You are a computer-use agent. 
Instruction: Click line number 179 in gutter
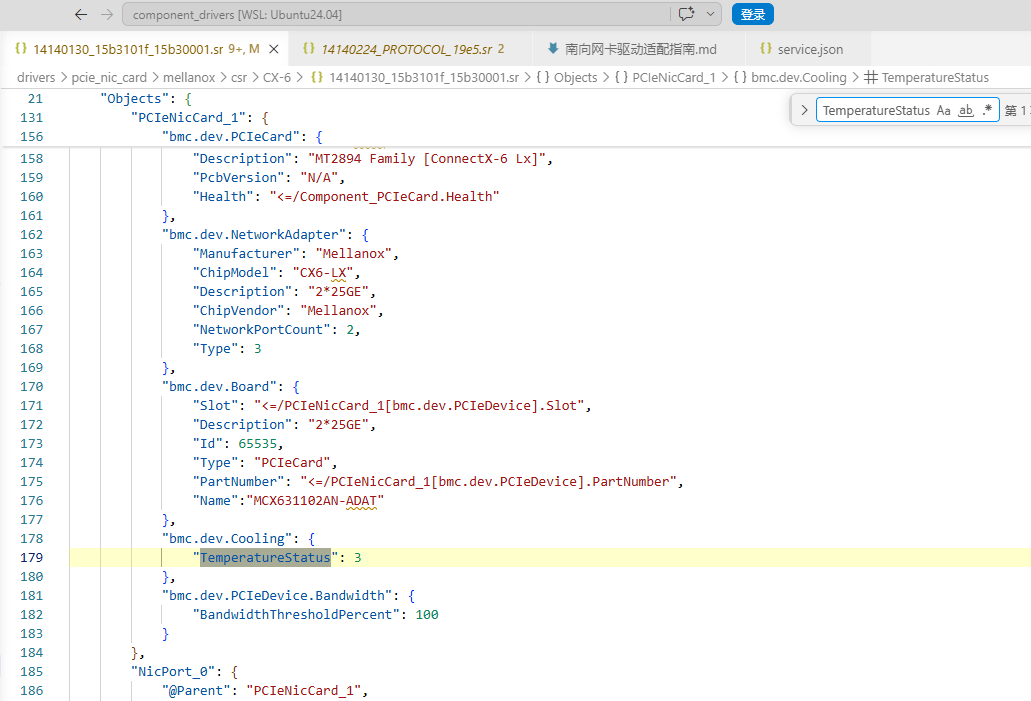32,558
